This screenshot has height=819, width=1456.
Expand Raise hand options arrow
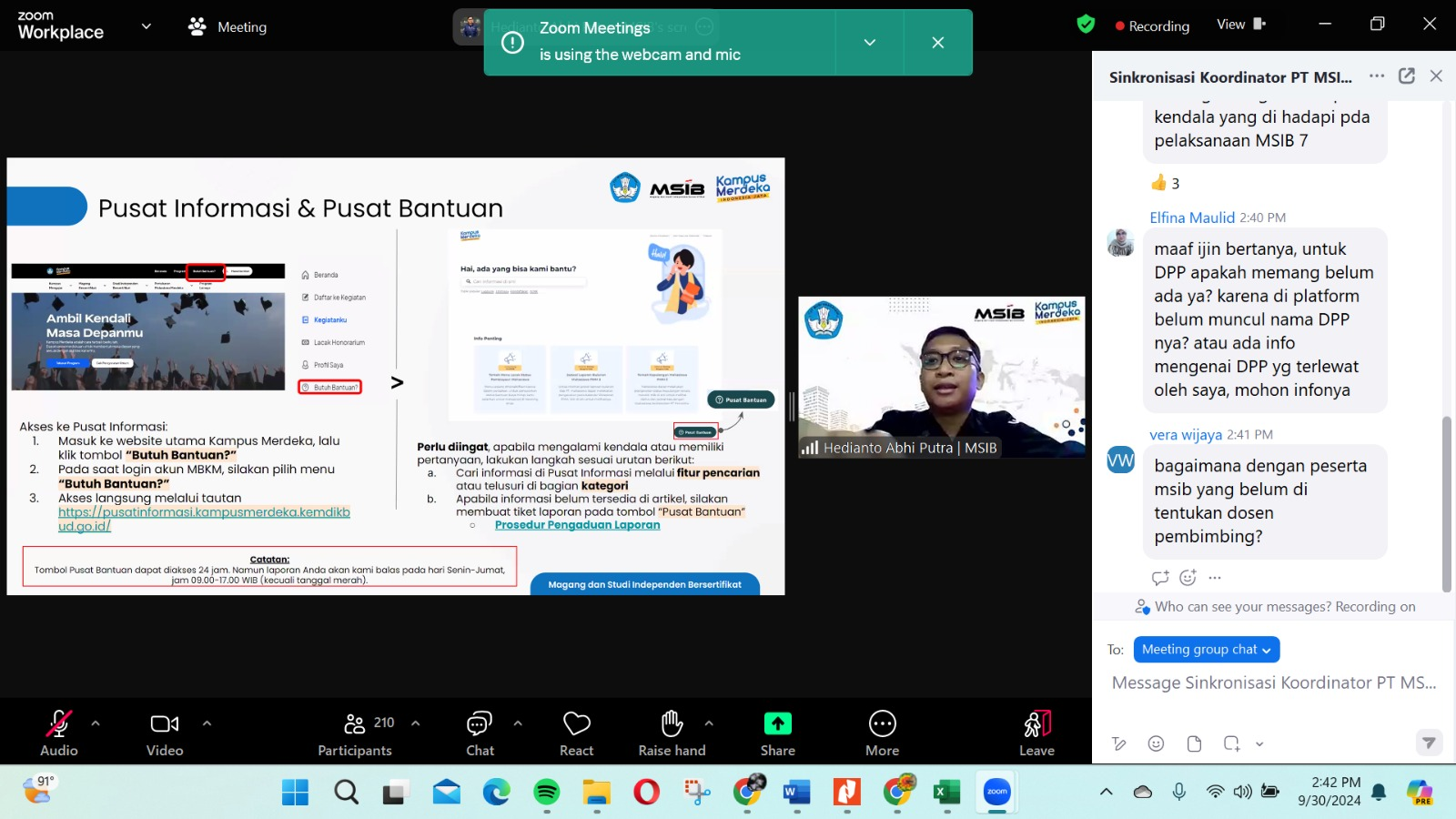pyautogui.click(x=709, y=723)
